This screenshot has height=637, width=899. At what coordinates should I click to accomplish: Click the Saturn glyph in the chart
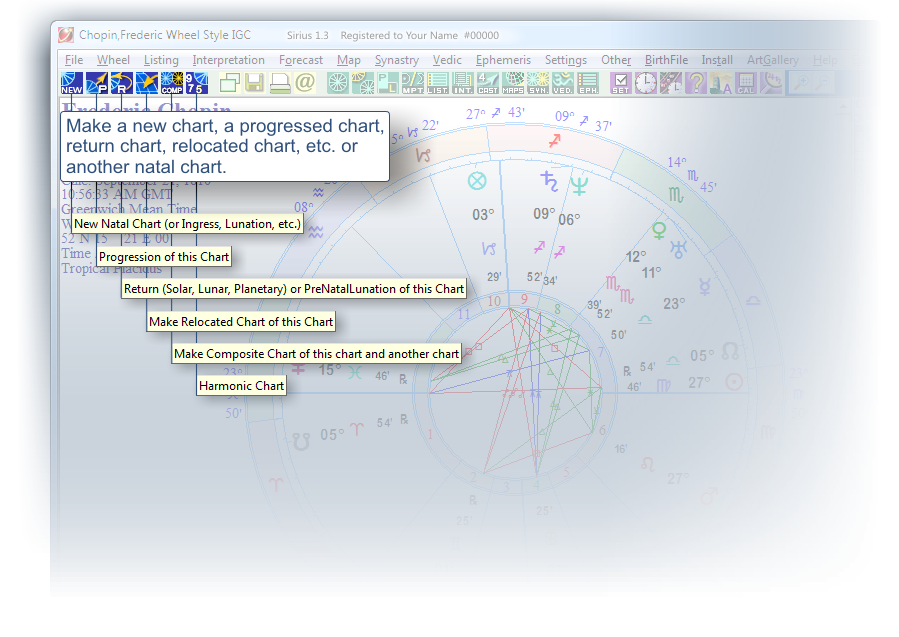(549, 181)
